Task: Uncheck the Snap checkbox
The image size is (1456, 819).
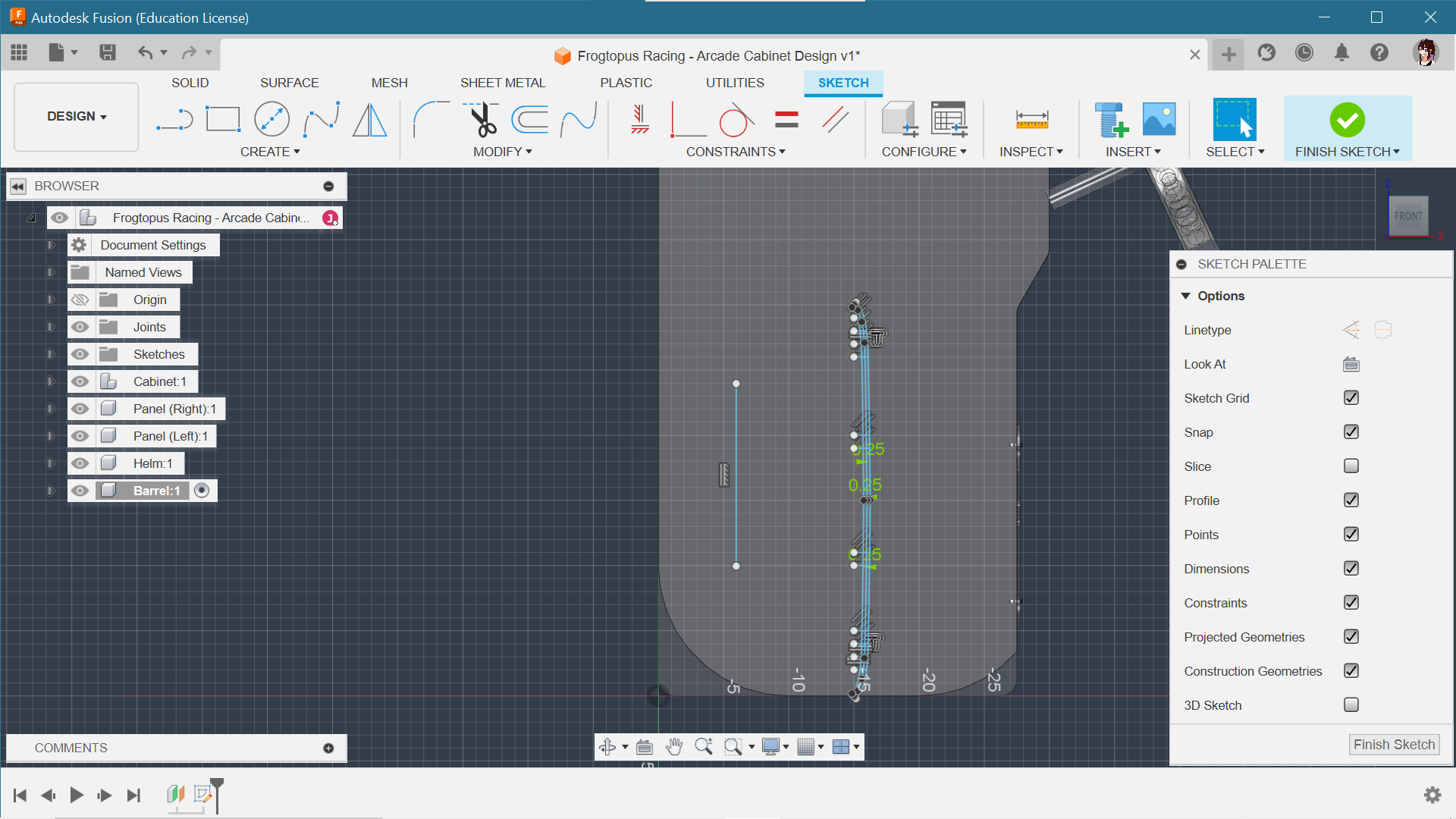Action: 1351,431
